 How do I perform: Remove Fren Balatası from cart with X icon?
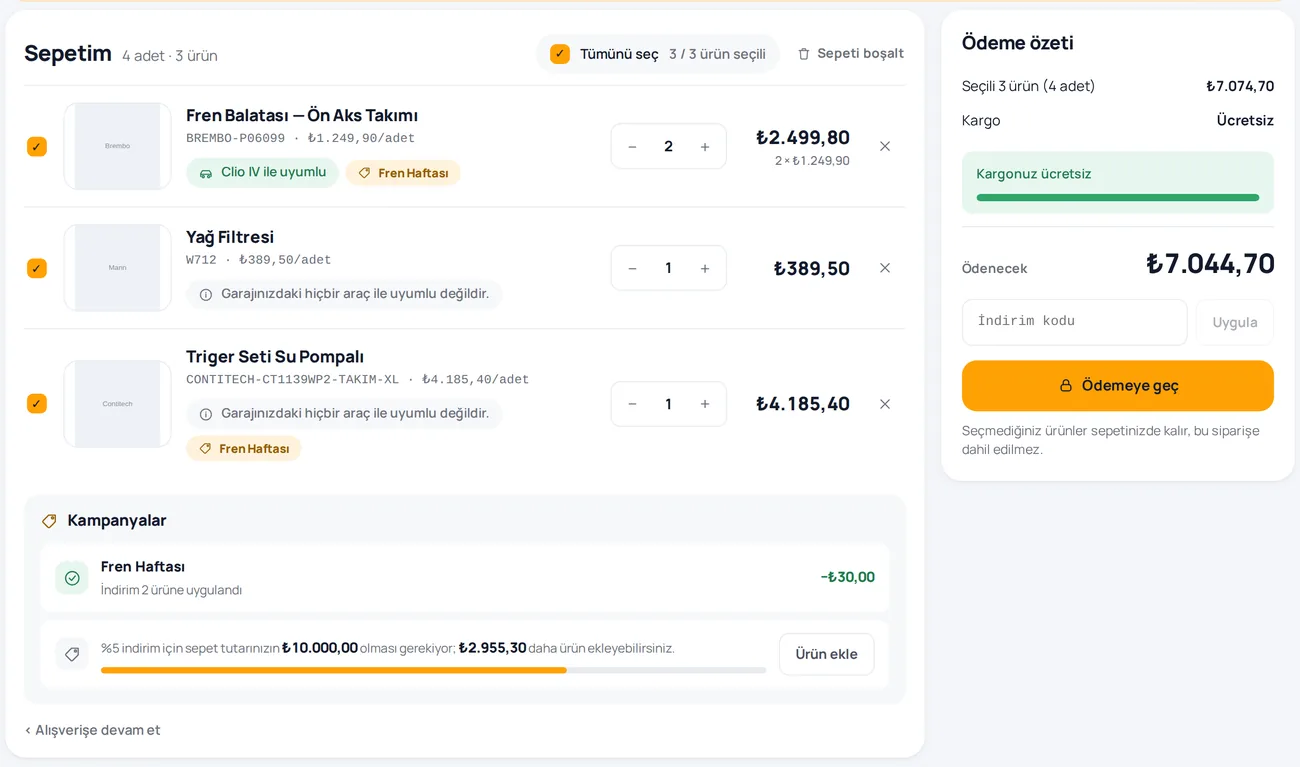tap(885, 146)
